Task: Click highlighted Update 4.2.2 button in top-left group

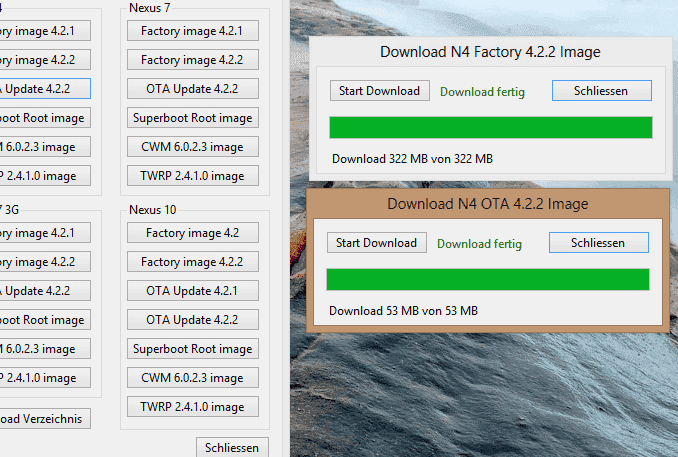Action: click(45, 89)
